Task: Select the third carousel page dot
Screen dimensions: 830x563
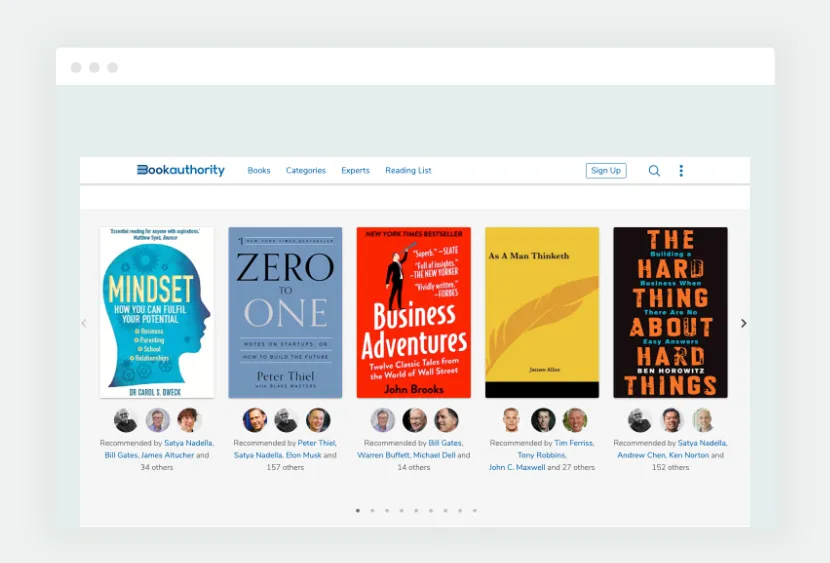Action: click(x=387, y=511)
